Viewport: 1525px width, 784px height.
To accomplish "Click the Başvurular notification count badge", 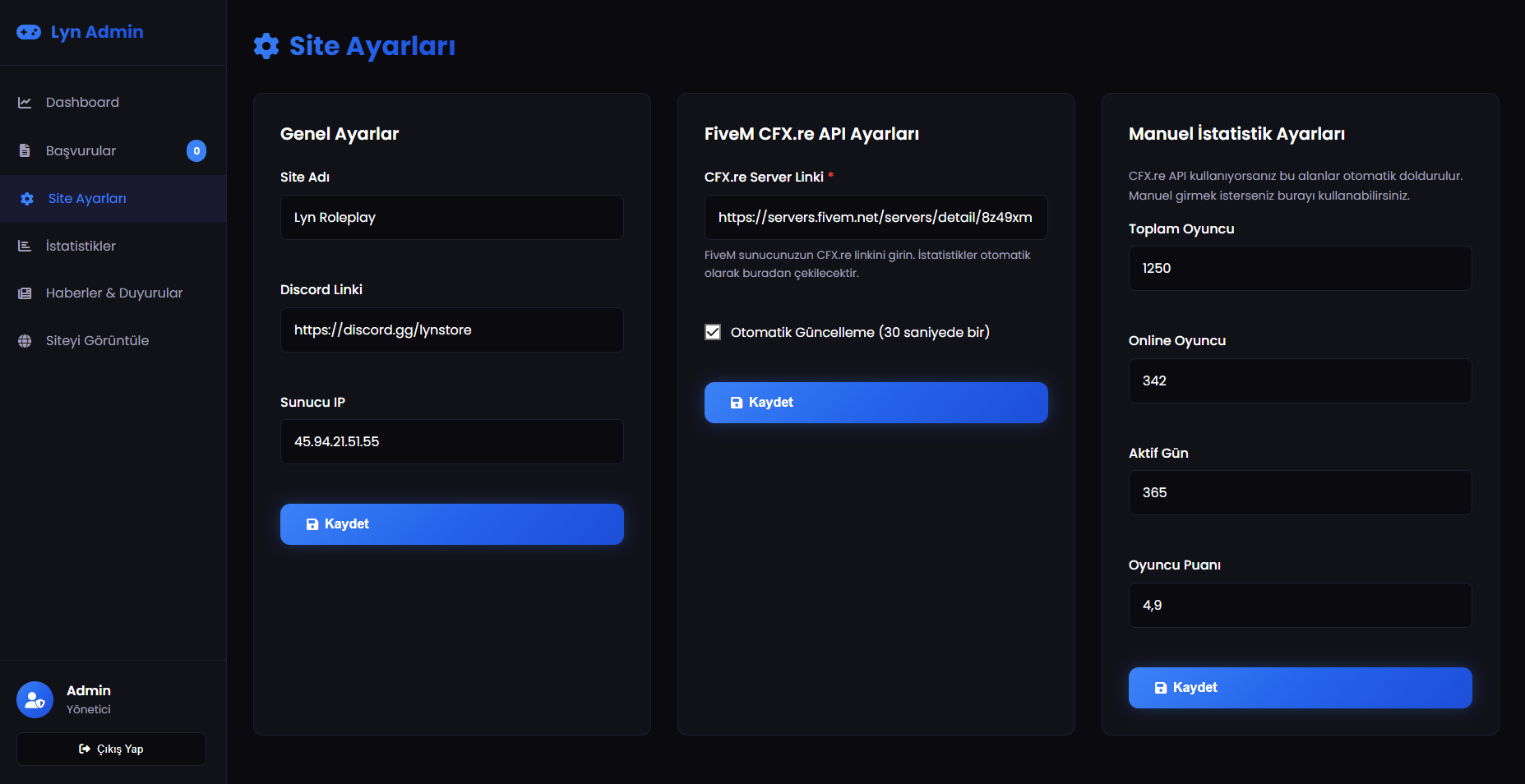I will (196, 150).
